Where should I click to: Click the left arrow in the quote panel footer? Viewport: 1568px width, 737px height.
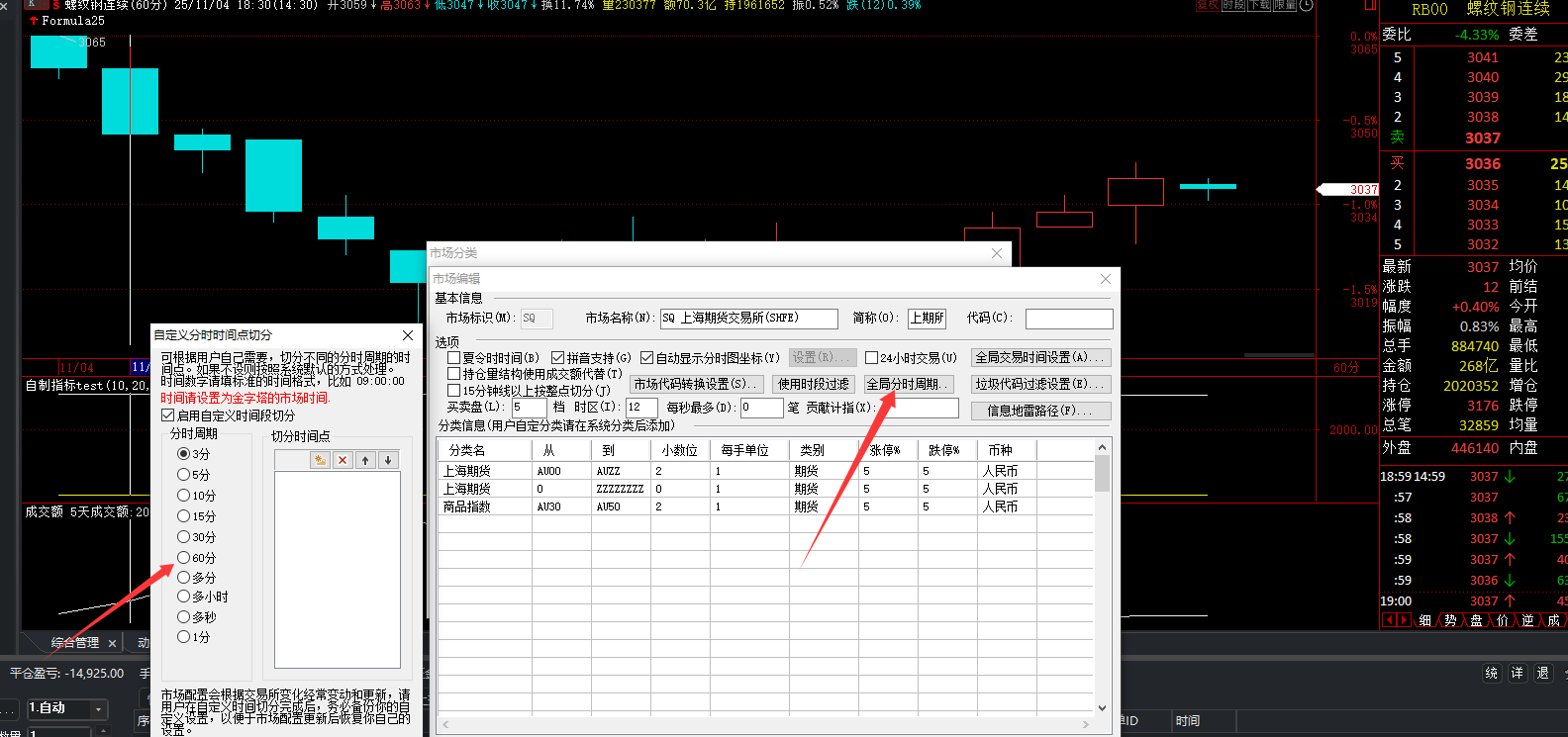(x=1390, y=620)
